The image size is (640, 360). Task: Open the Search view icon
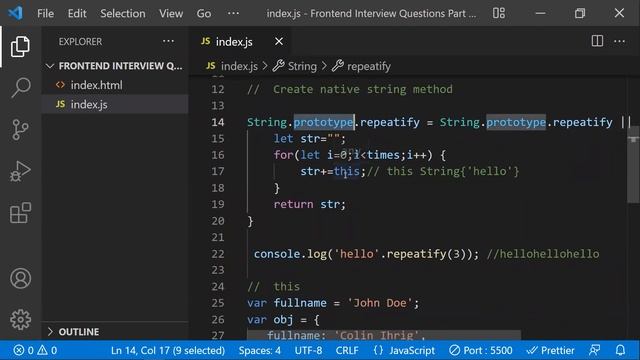20,87
